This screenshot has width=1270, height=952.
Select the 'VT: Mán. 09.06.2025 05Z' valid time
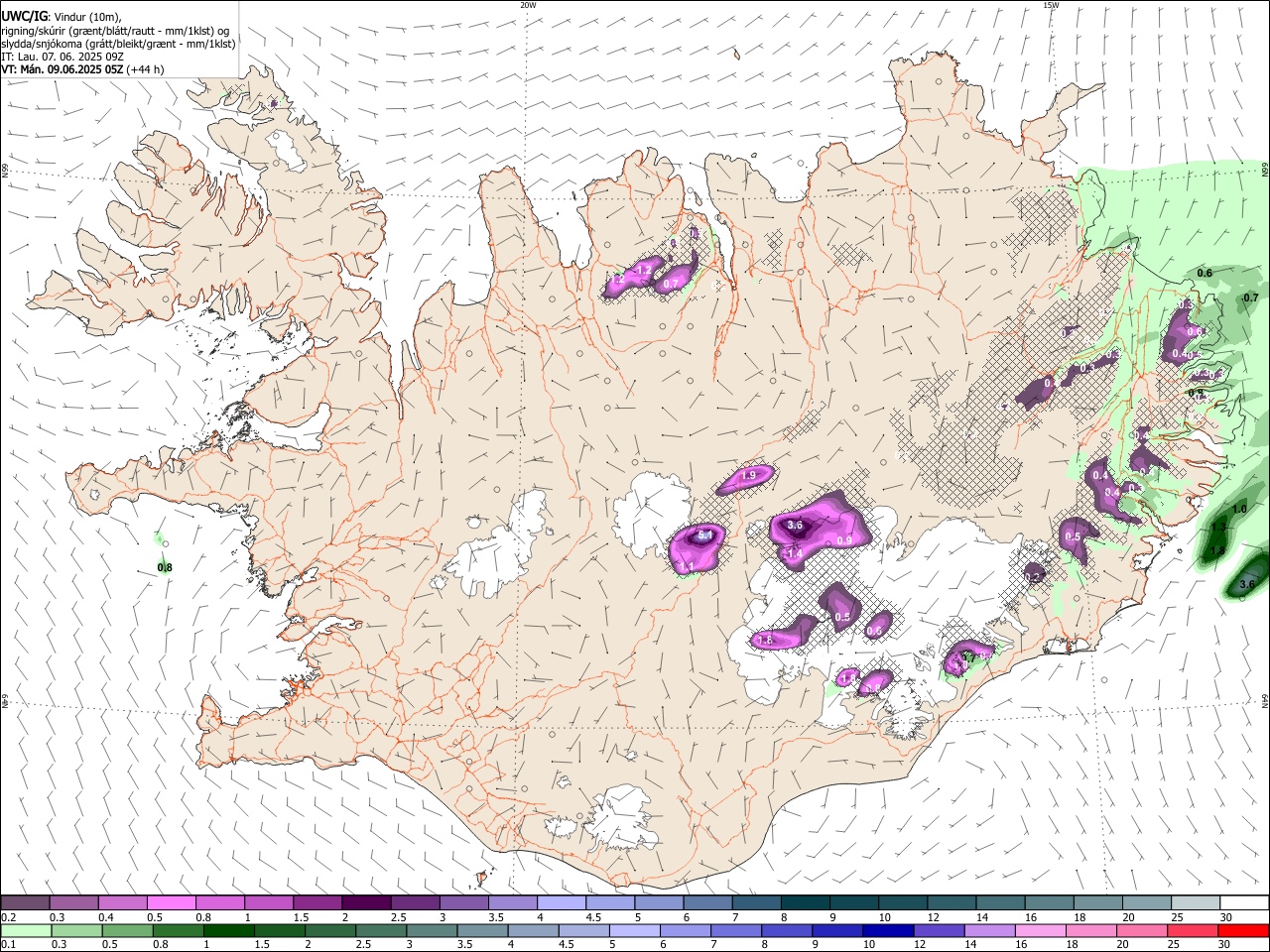pyautogui.click(x=63, y=69)
